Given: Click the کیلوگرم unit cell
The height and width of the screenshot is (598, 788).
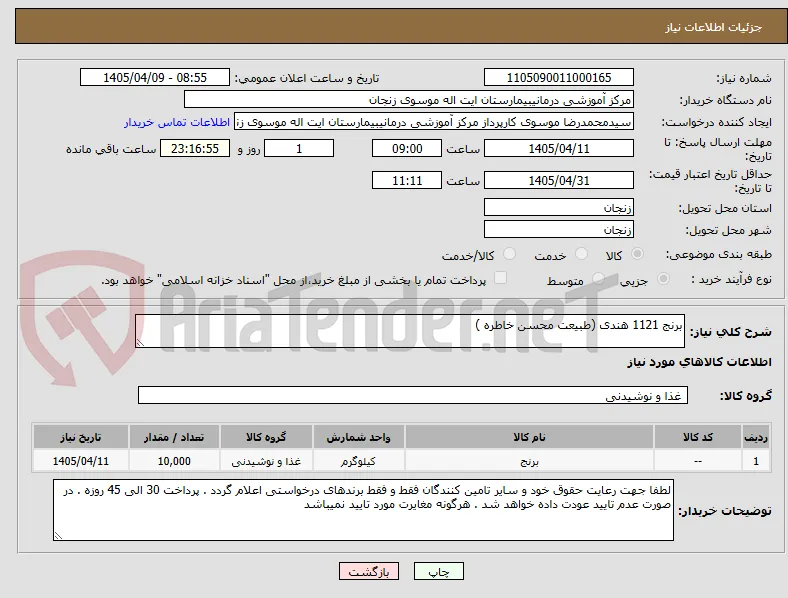Looking at the screenshot, I should 358,461.
